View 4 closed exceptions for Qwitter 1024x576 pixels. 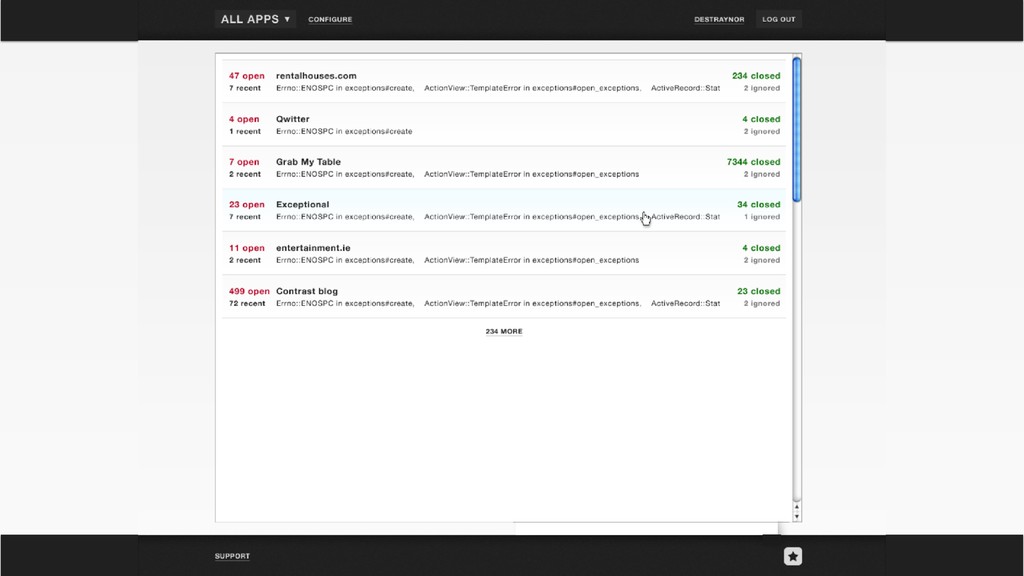coord(761,119)
